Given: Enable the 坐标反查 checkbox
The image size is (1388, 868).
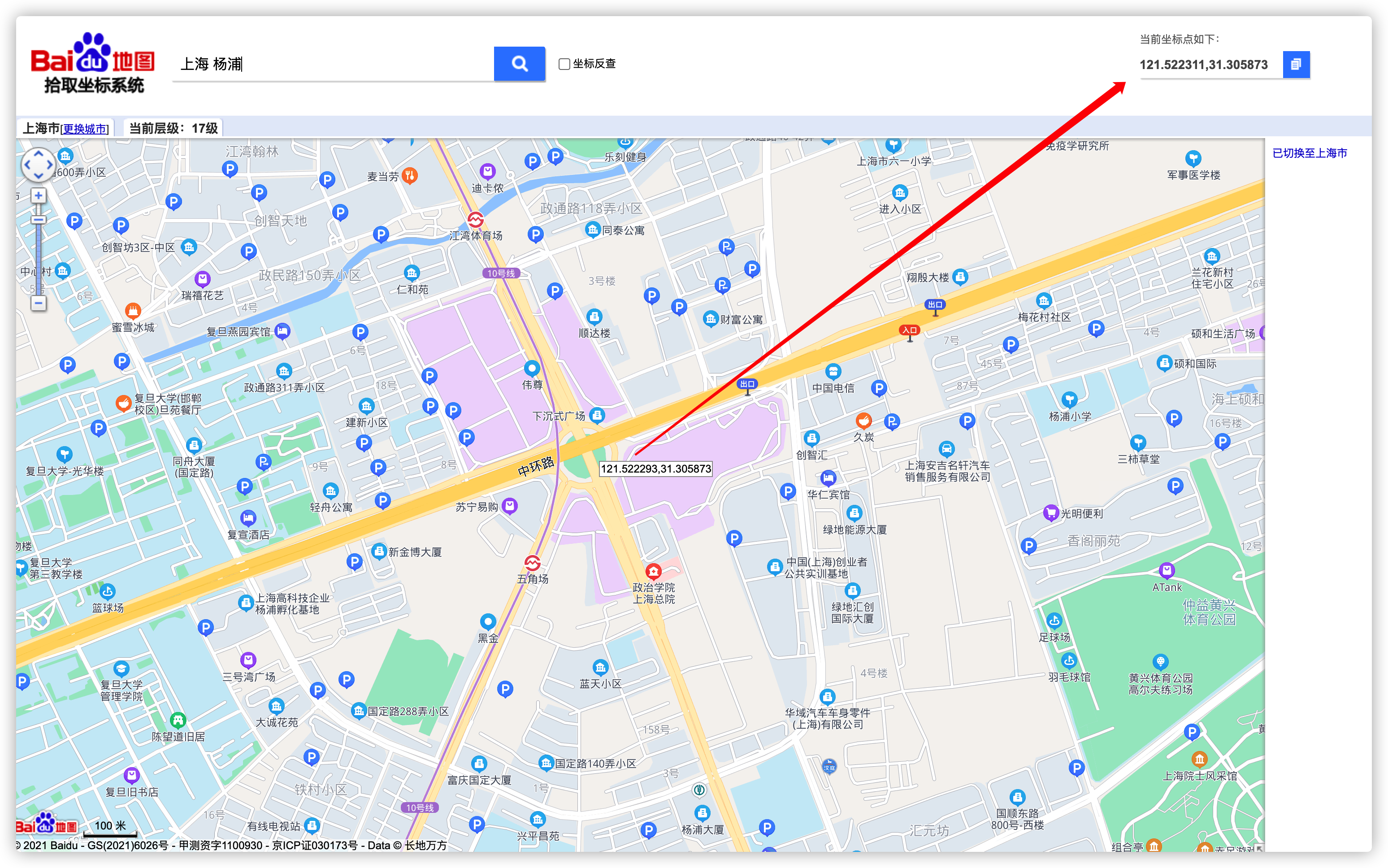Looking at the screenshot, I should click(564, 64).
